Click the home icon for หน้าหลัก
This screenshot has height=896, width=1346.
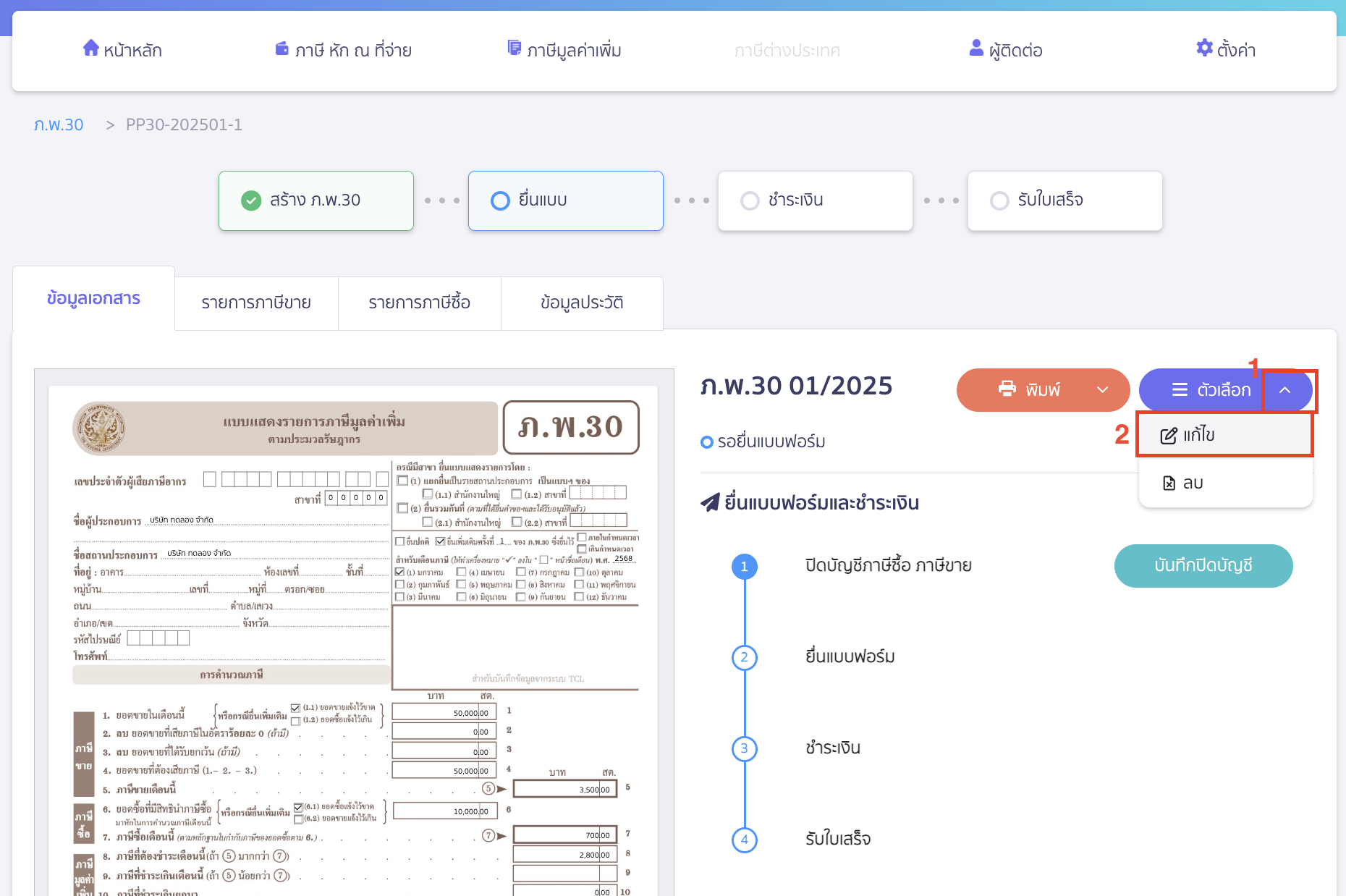pos(91,48)
